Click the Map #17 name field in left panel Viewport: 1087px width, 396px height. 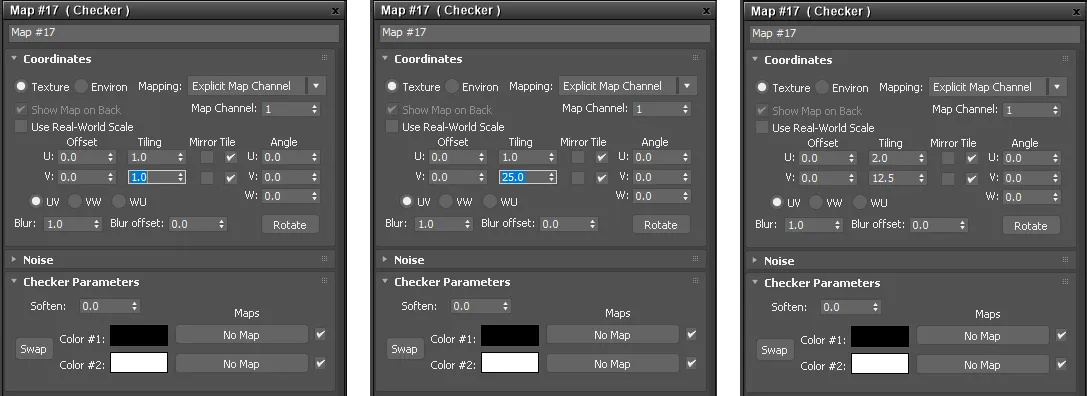pos(173,33)
